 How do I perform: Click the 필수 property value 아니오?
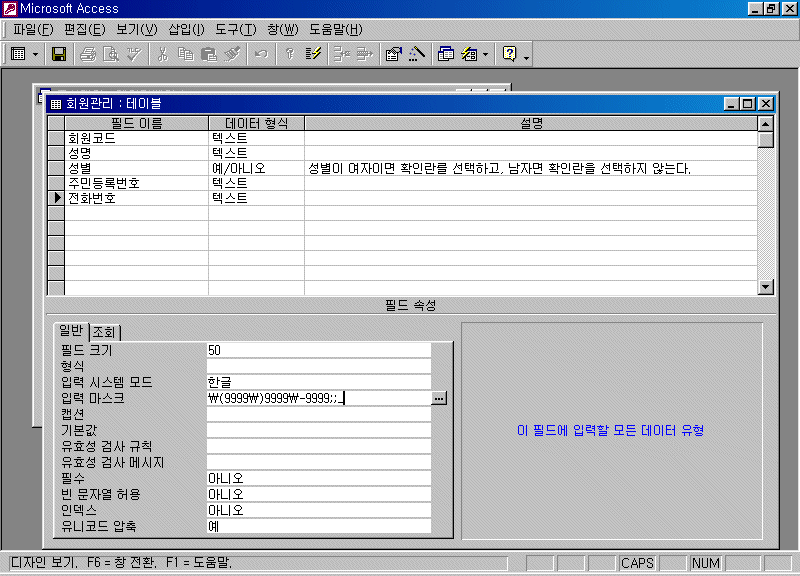tap(318, 478)
